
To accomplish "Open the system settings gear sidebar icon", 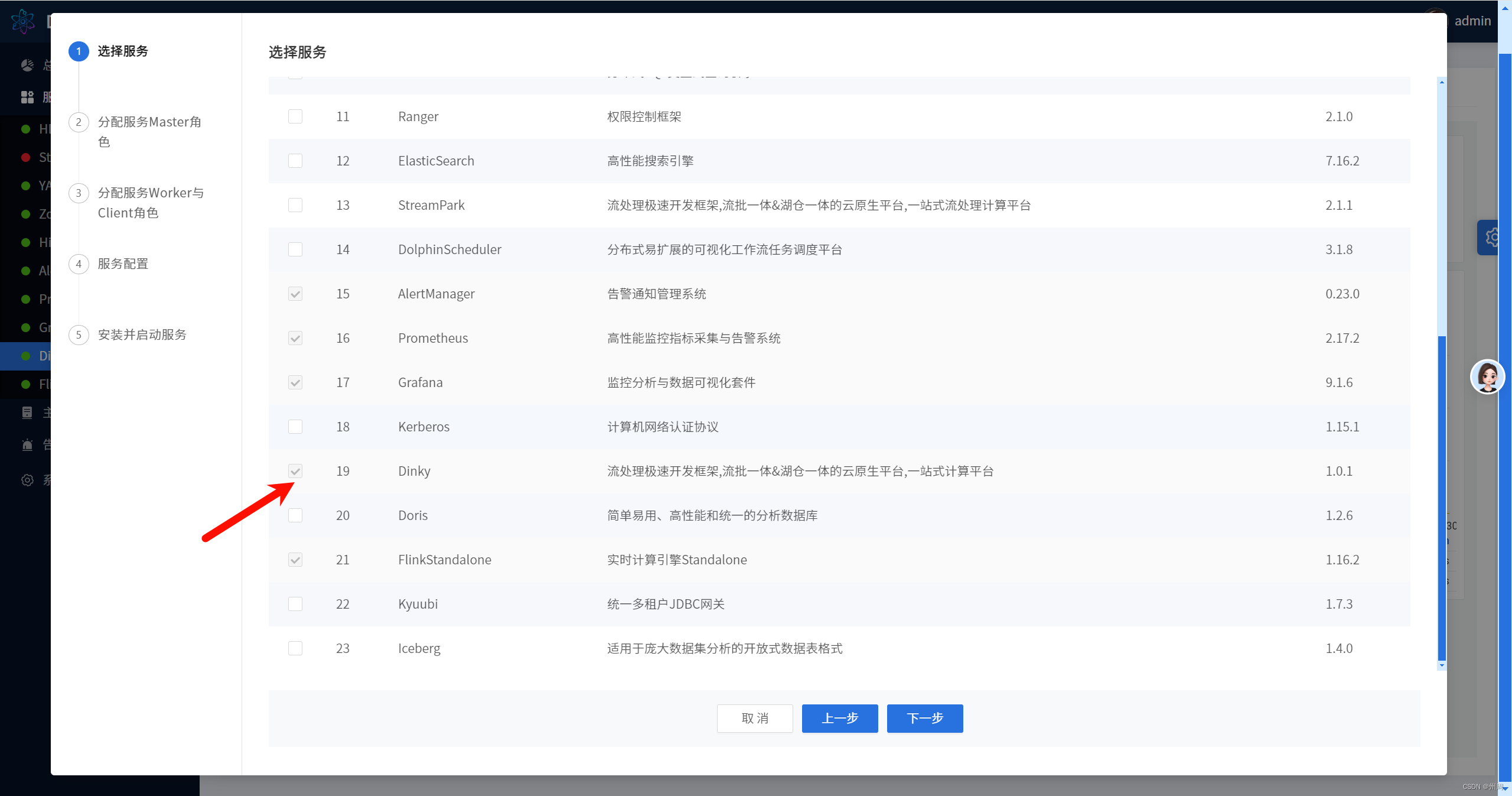I will [27, 480].
